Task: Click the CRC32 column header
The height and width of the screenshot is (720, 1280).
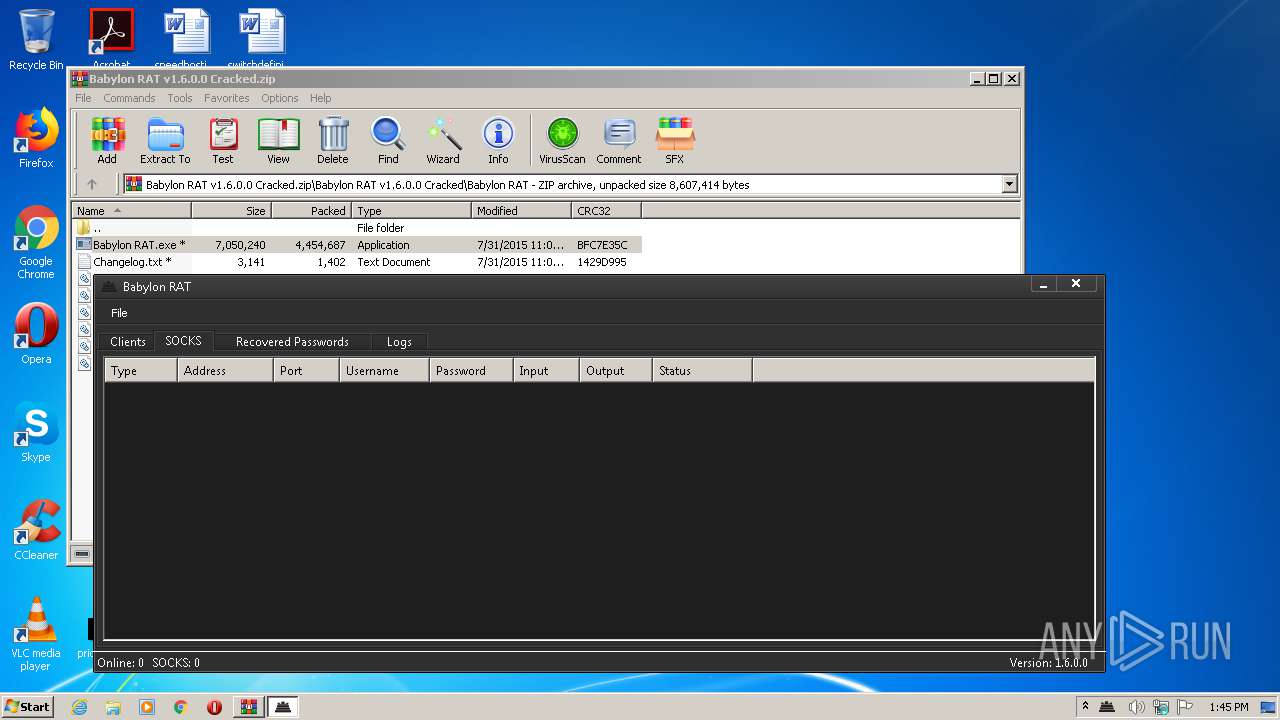Action: [606, 211]
